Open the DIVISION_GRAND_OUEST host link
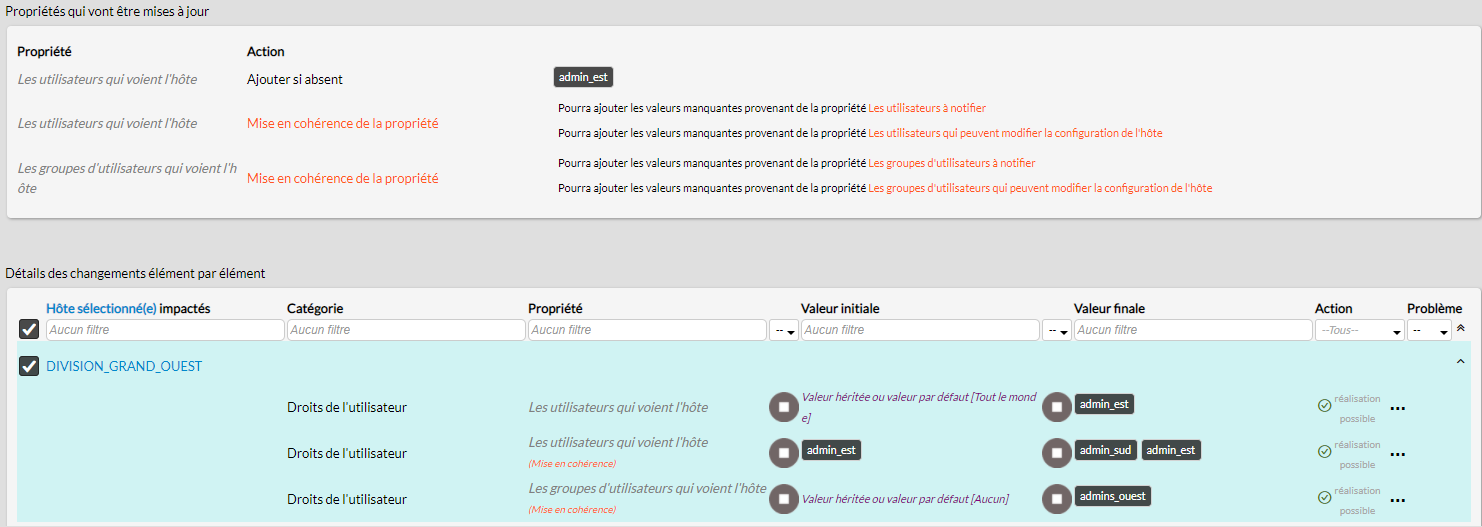1482x527 pixels. (x=124, y=367)
